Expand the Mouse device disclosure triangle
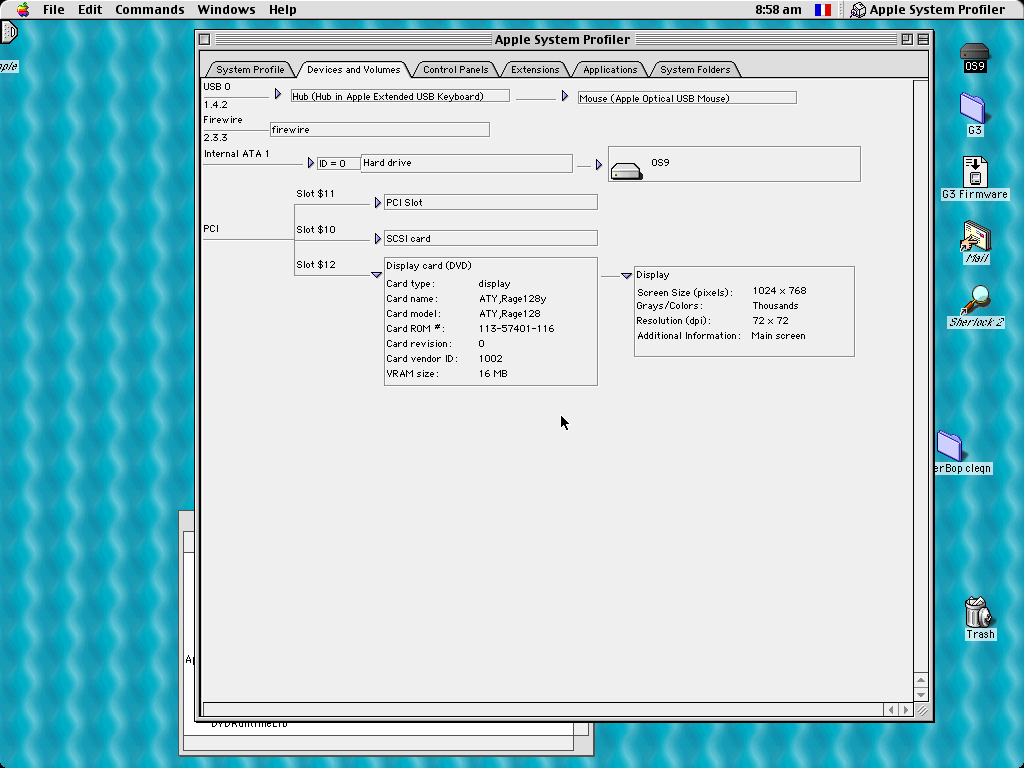This screenshot has width=1024, height=768. [x=565, y=96]
